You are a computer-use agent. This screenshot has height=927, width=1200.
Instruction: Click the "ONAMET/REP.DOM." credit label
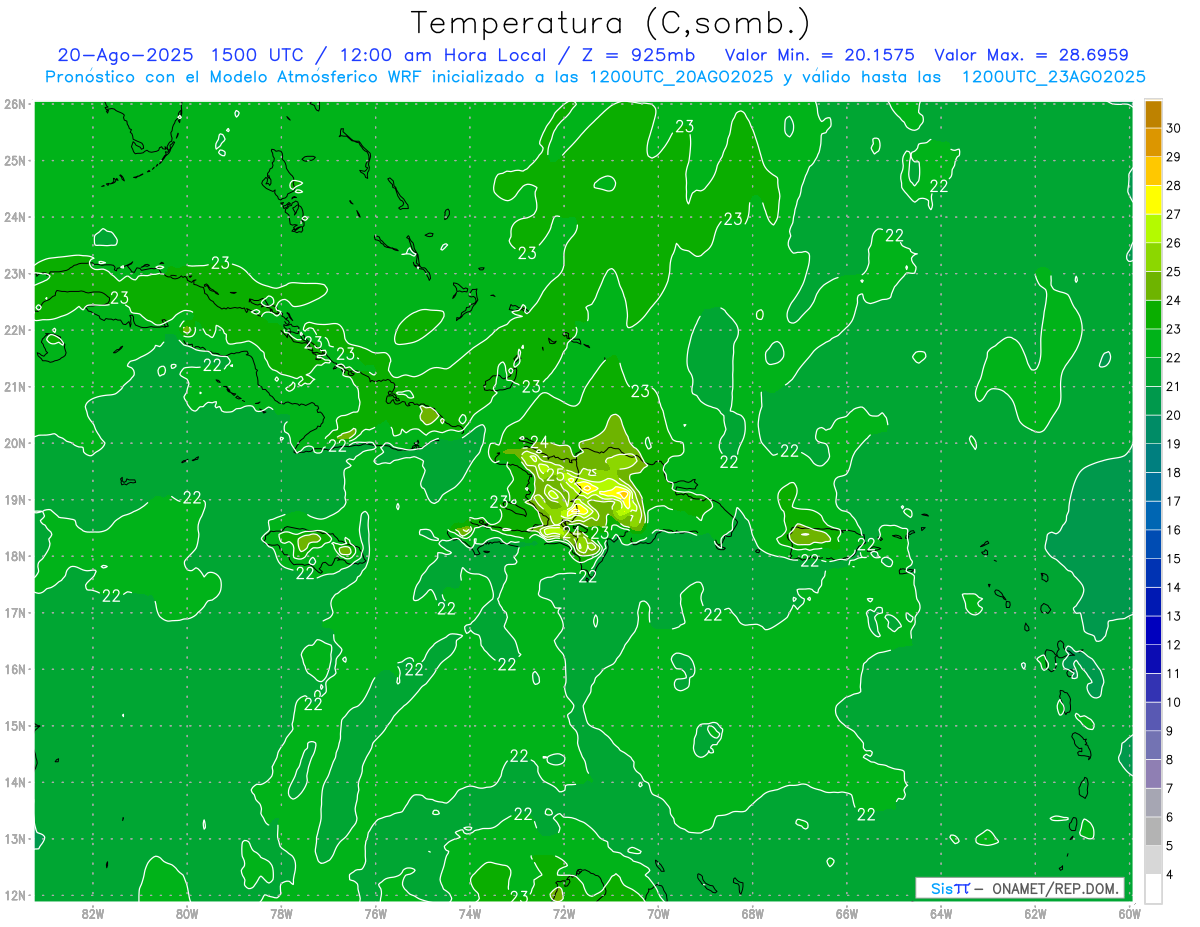(1056, 888)
